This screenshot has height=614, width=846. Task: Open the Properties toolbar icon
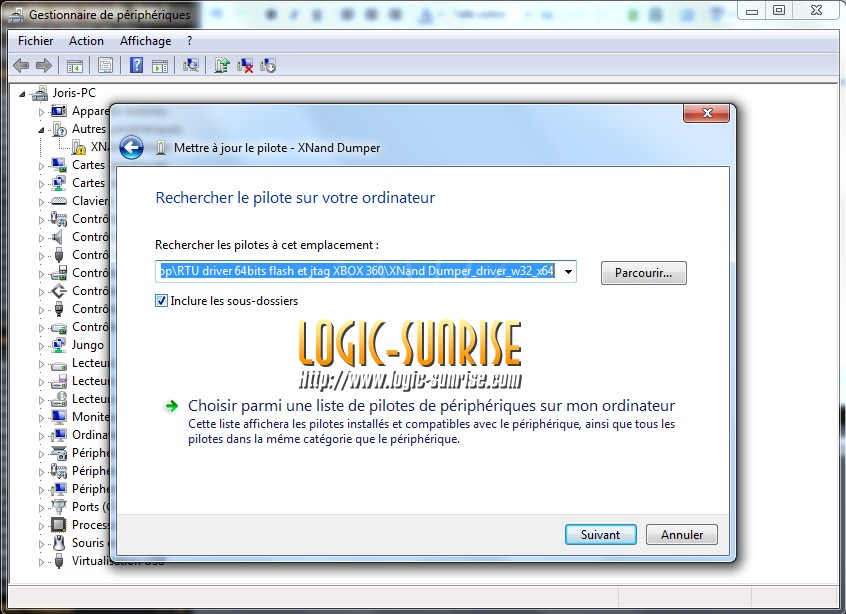pos(105,66)
